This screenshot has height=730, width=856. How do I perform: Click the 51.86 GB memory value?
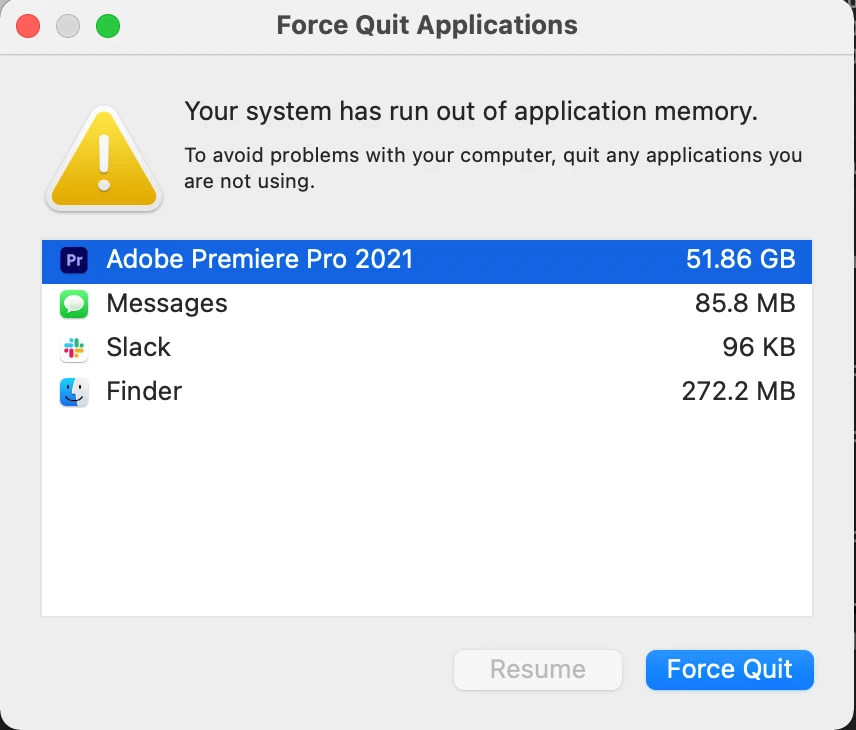[740, 259]
